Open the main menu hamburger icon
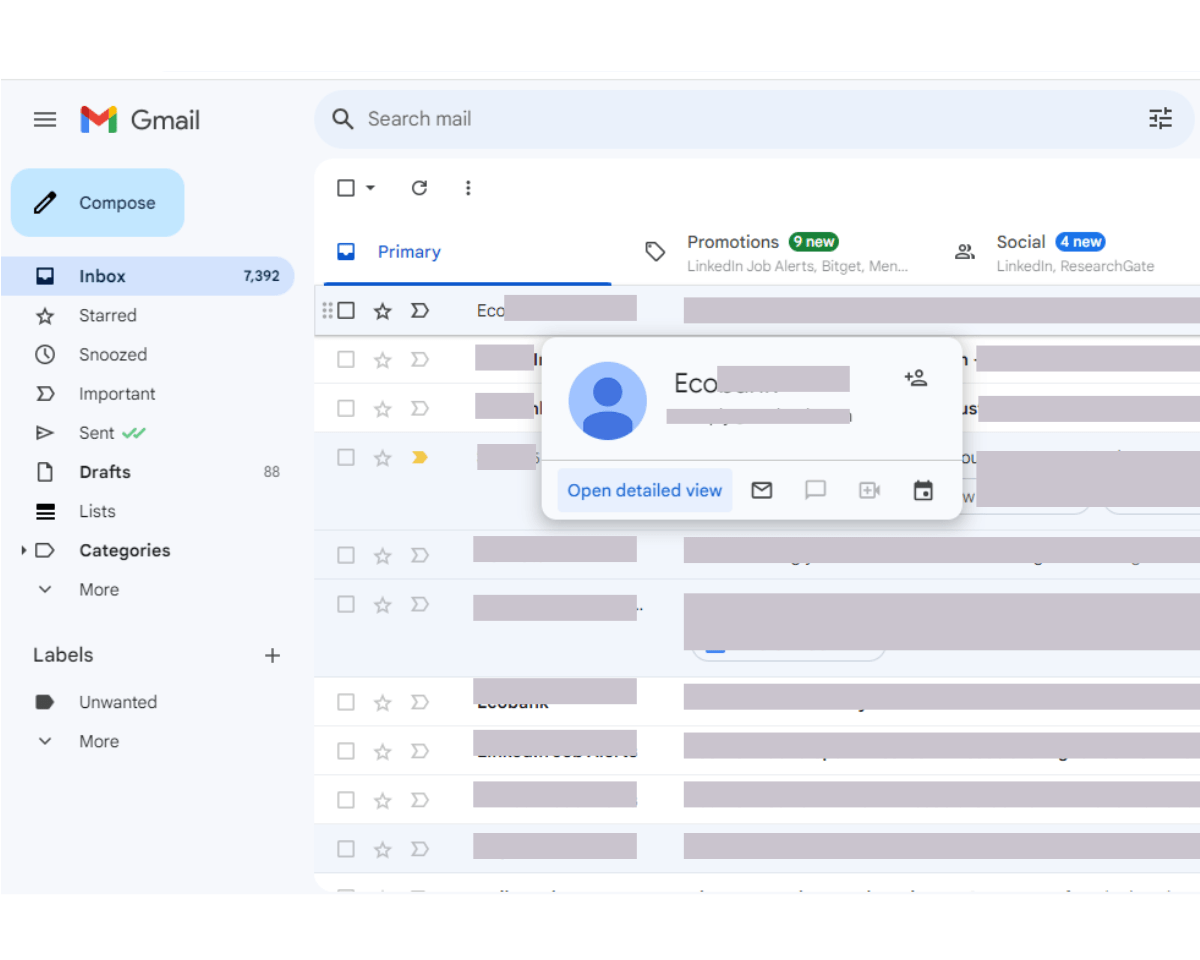Screen dimensions: 1200x960 point(45,120)
